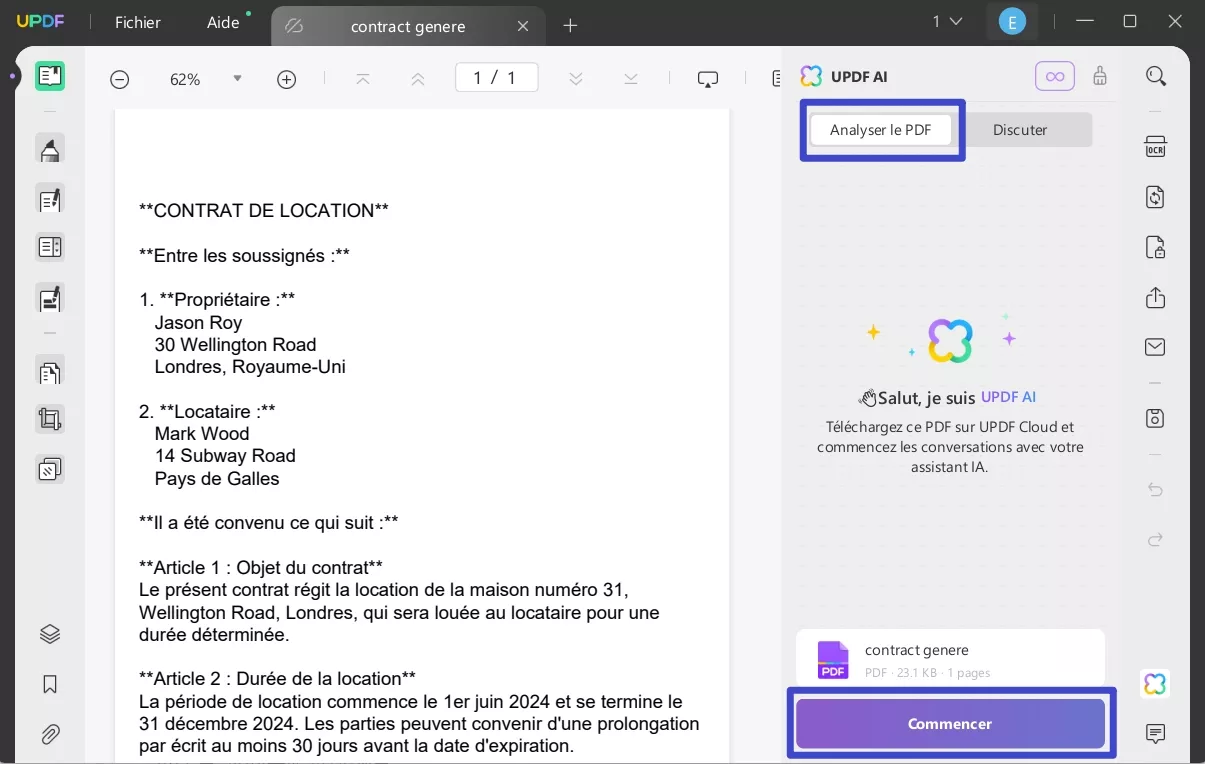Open the Protect PDF tool

pos(1155,247)
